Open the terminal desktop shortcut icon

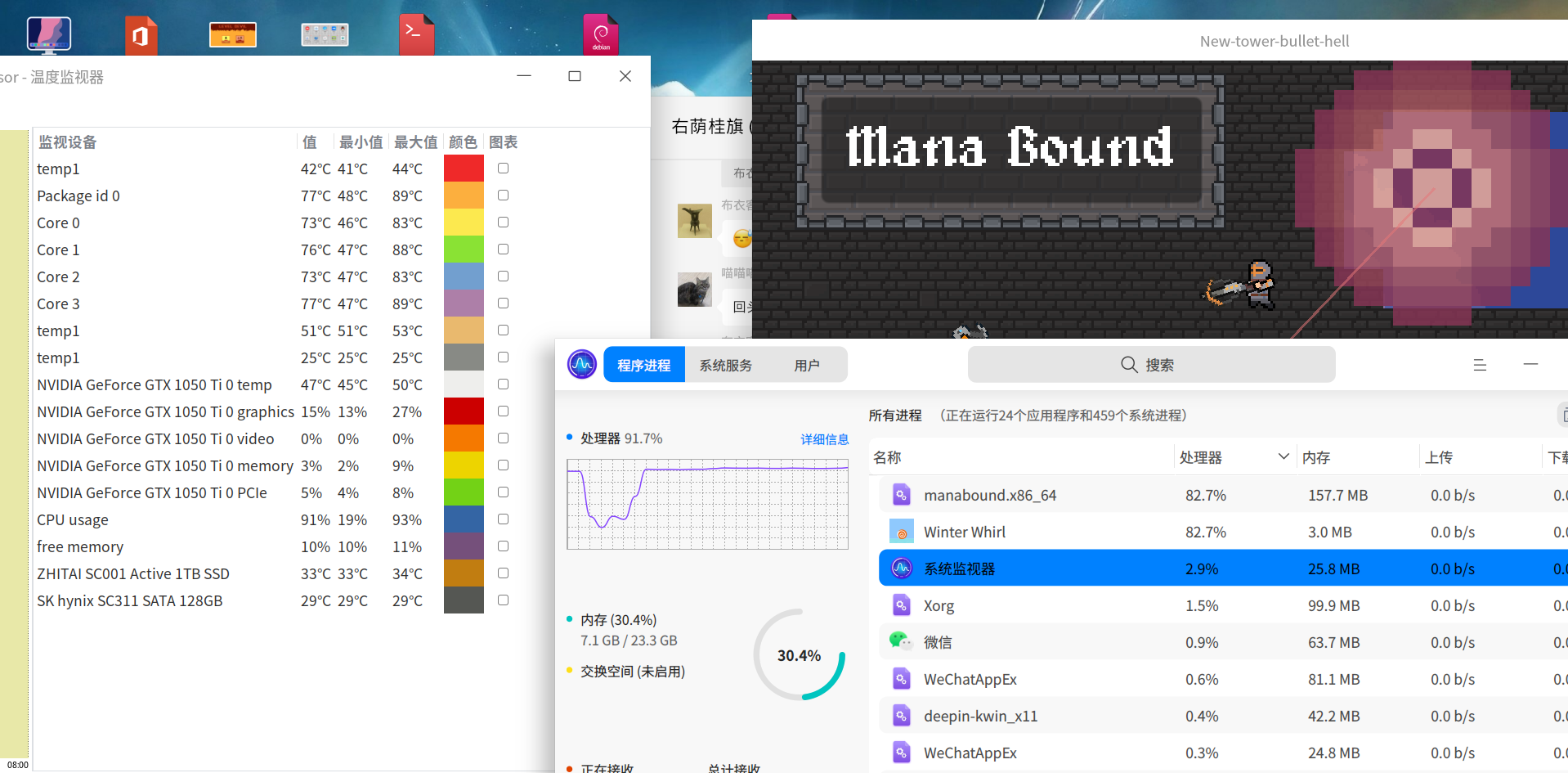pyautogui.click(x=416, y=34)
